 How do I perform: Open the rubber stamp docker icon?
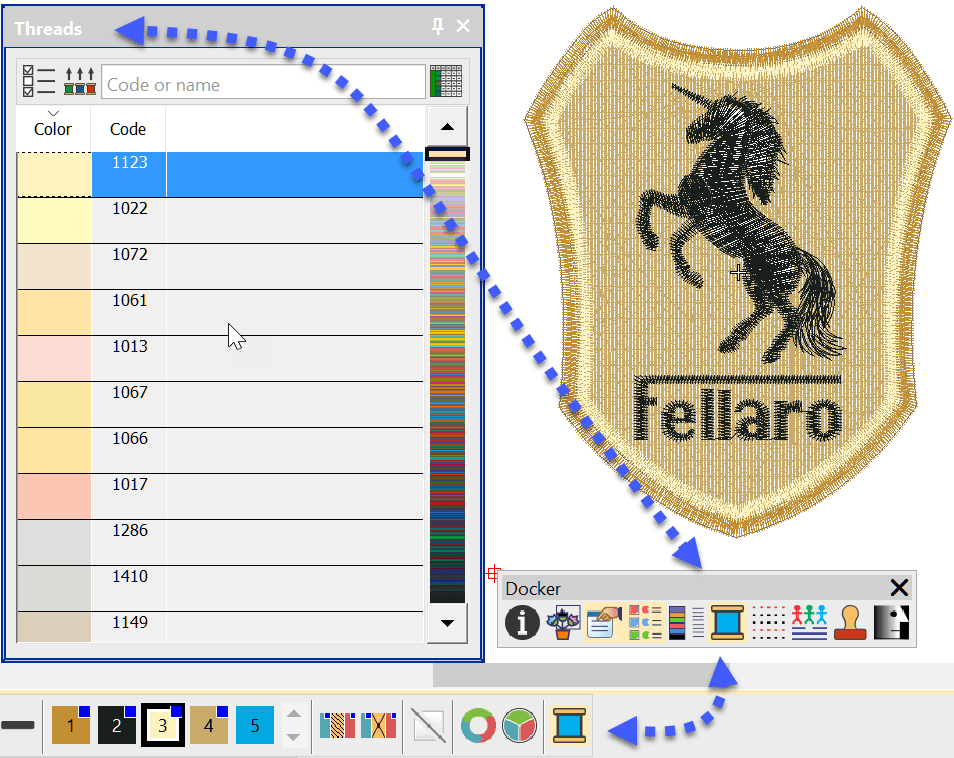850,622
